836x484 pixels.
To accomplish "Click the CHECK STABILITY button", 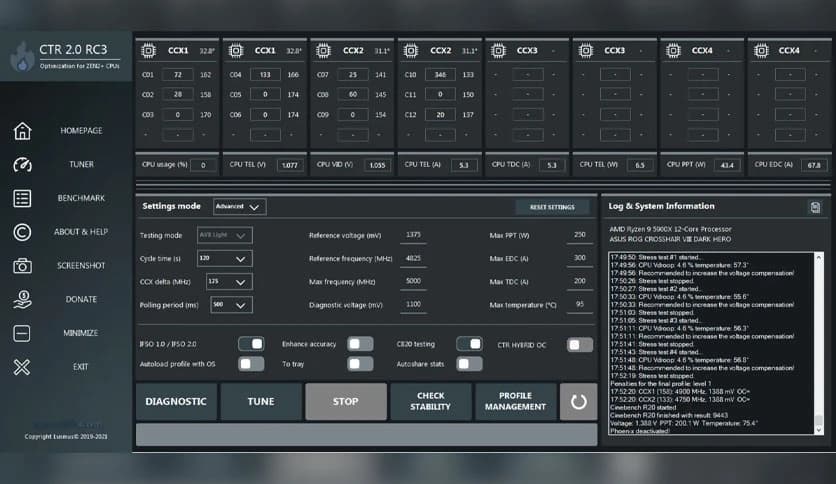I will click(430, 401).
